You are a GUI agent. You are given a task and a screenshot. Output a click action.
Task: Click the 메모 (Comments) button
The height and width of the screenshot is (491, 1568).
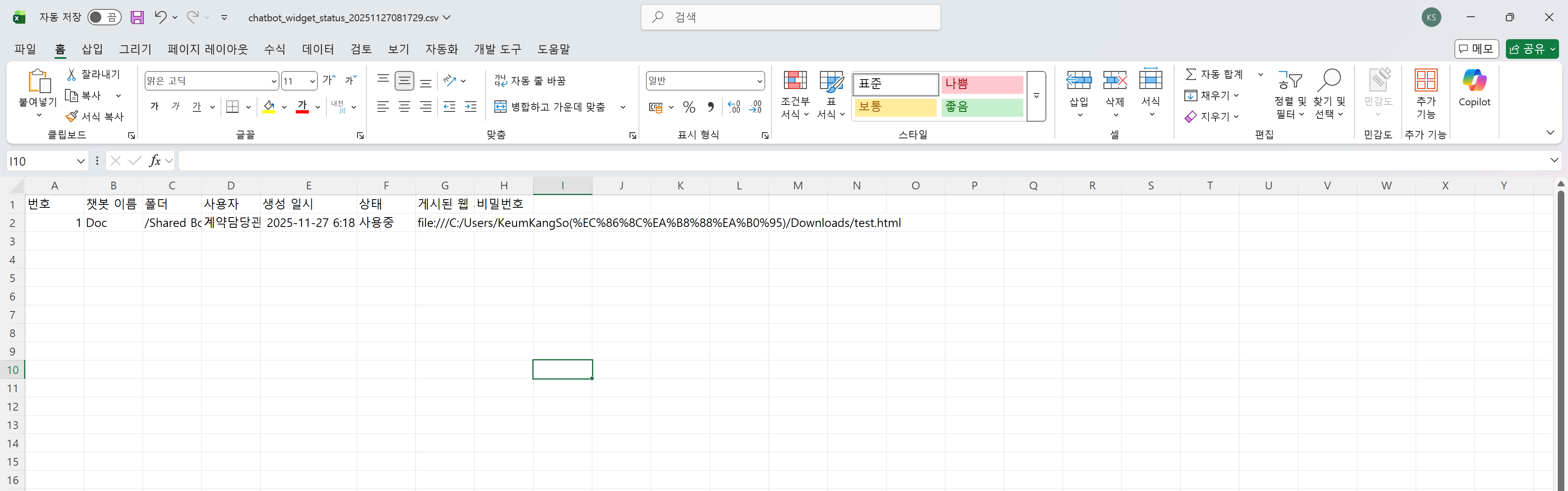1476,49
